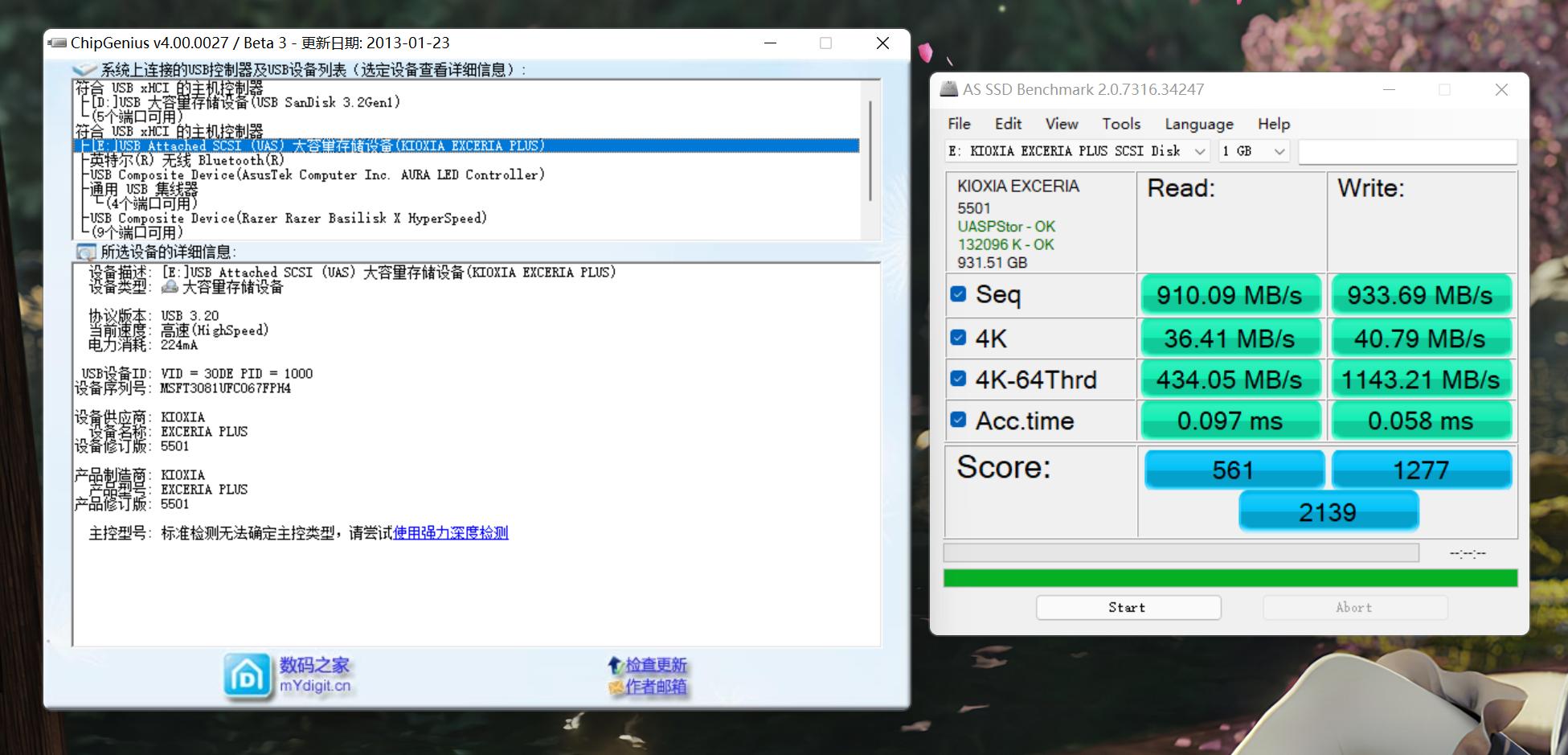Viewport: 1568px width, 755px height.
Task: Click the total score 2139
Action: coord(1328,511)
